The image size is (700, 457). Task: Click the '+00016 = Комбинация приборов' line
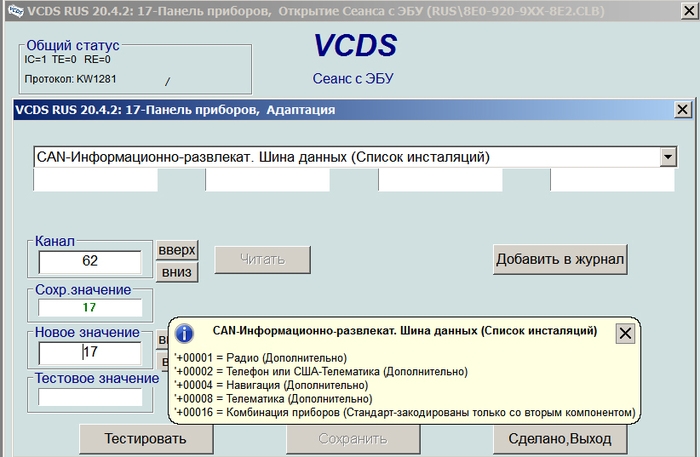click(x=405, y=412)
